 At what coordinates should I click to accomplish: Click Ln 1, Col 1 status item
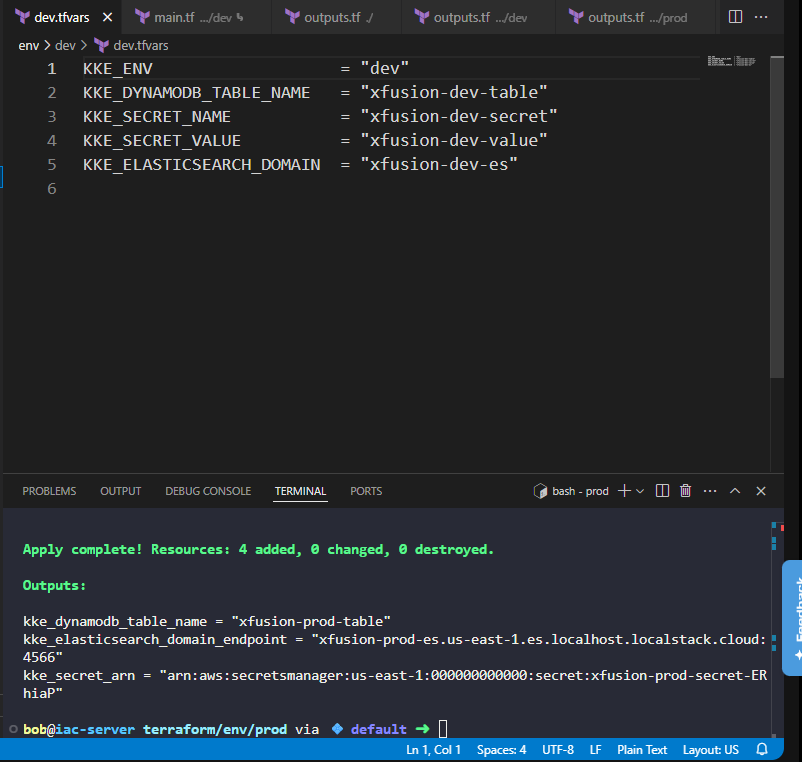tap(434, 750)
